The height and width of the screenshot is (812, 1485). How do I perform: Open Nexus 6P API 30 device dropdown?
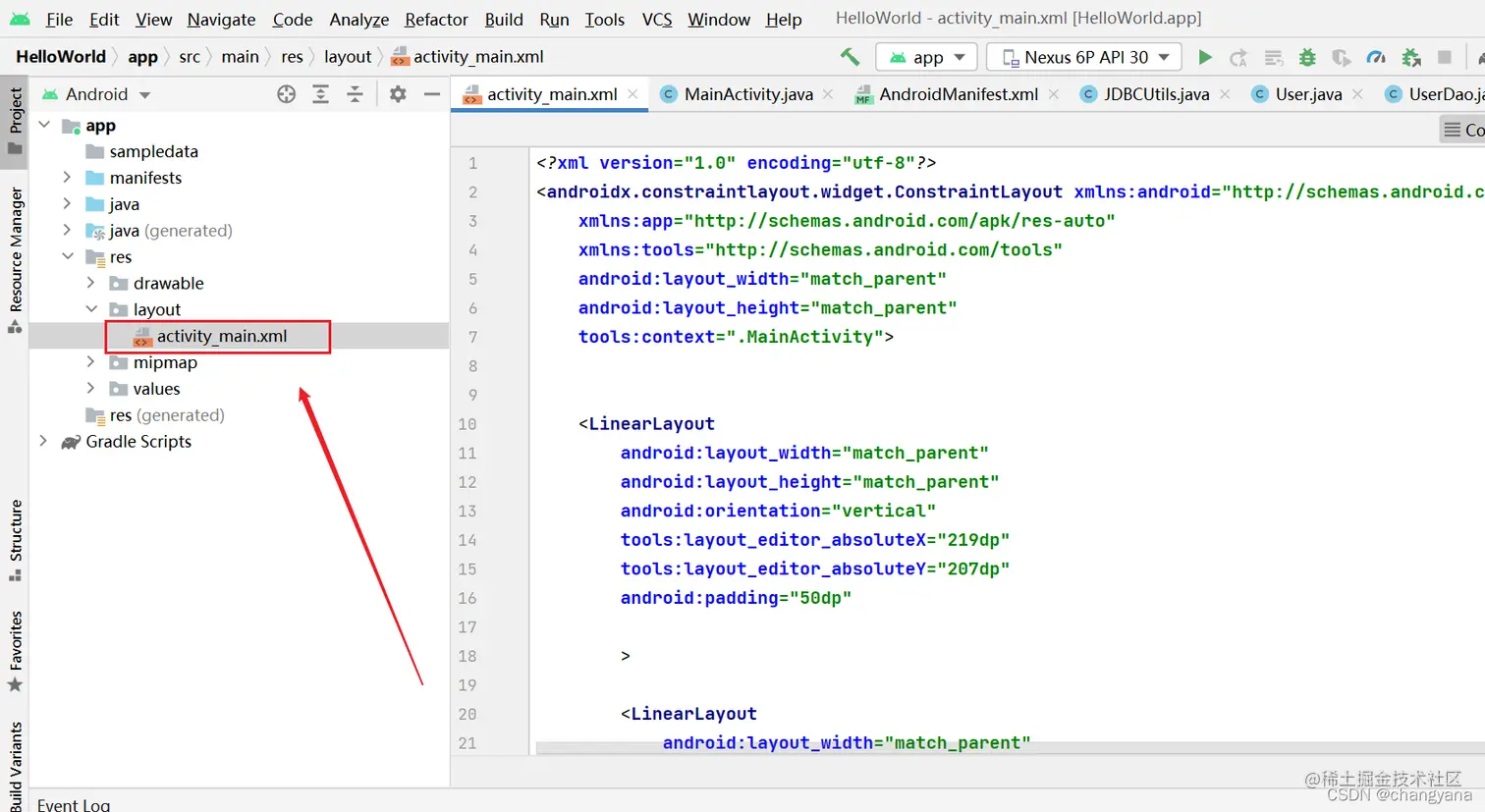tap(1084, 57)
